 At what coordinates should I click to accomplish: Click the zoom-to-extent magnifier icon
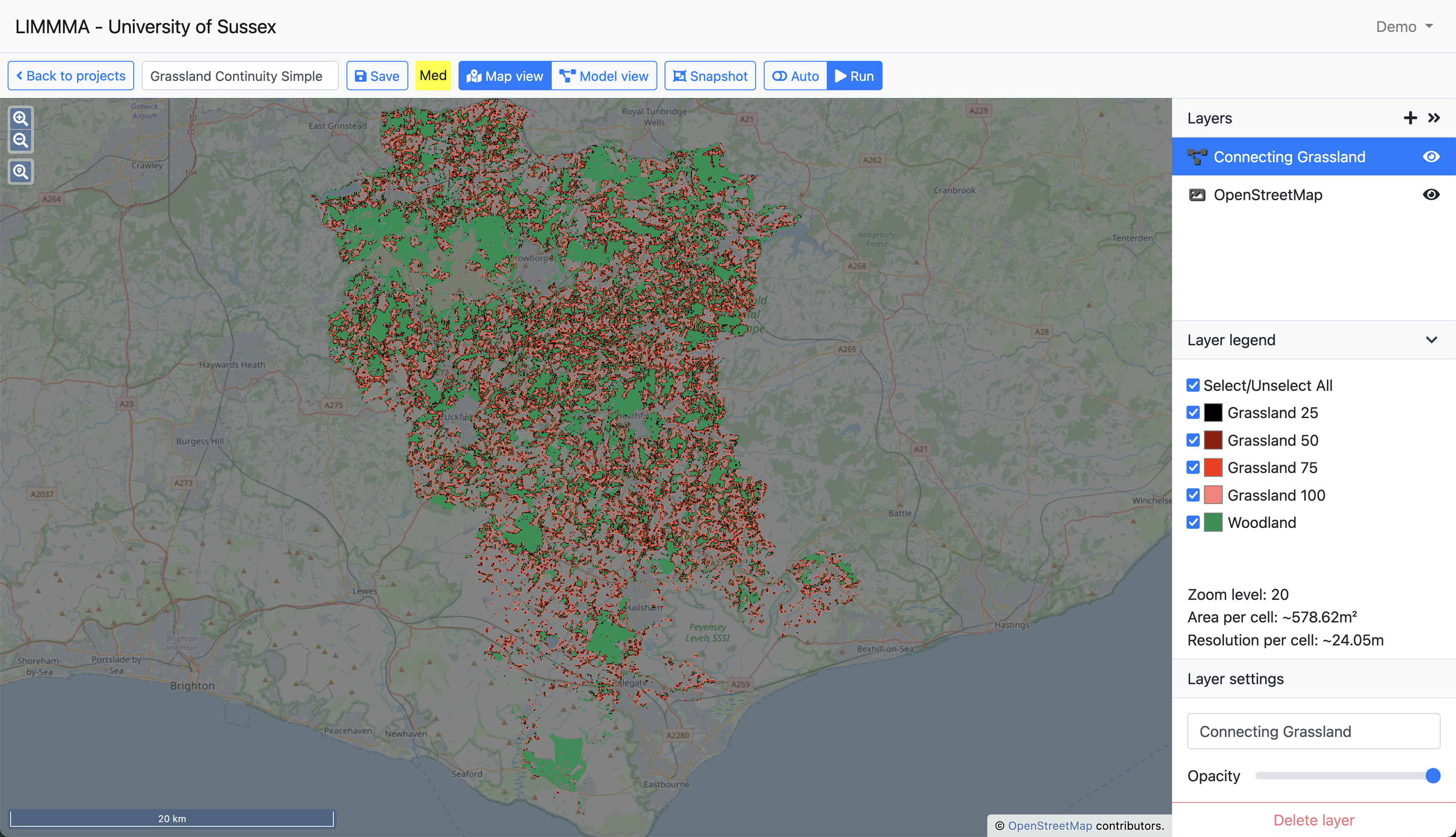pos(21,172)
